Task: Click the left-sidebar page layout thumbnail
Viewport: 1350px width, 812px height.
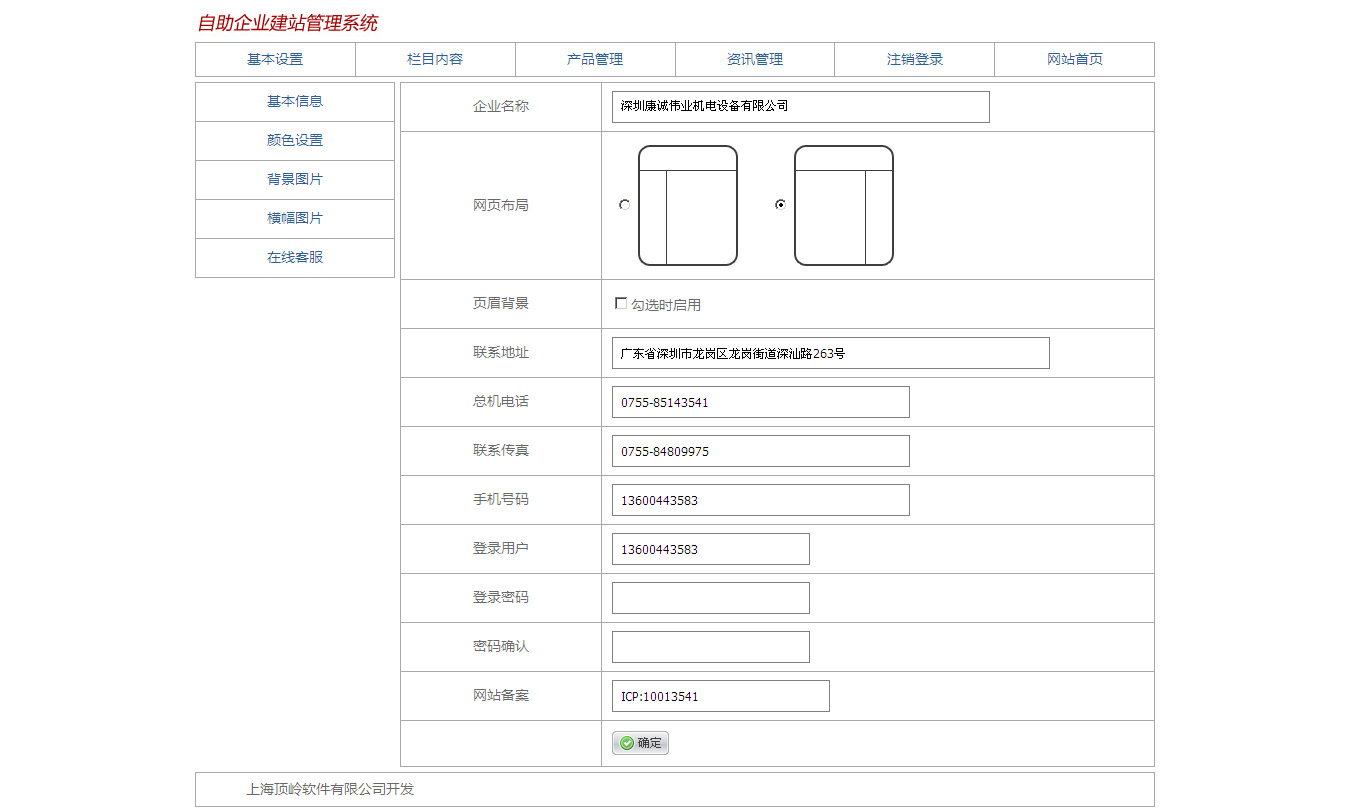Action: click(688, 206)
